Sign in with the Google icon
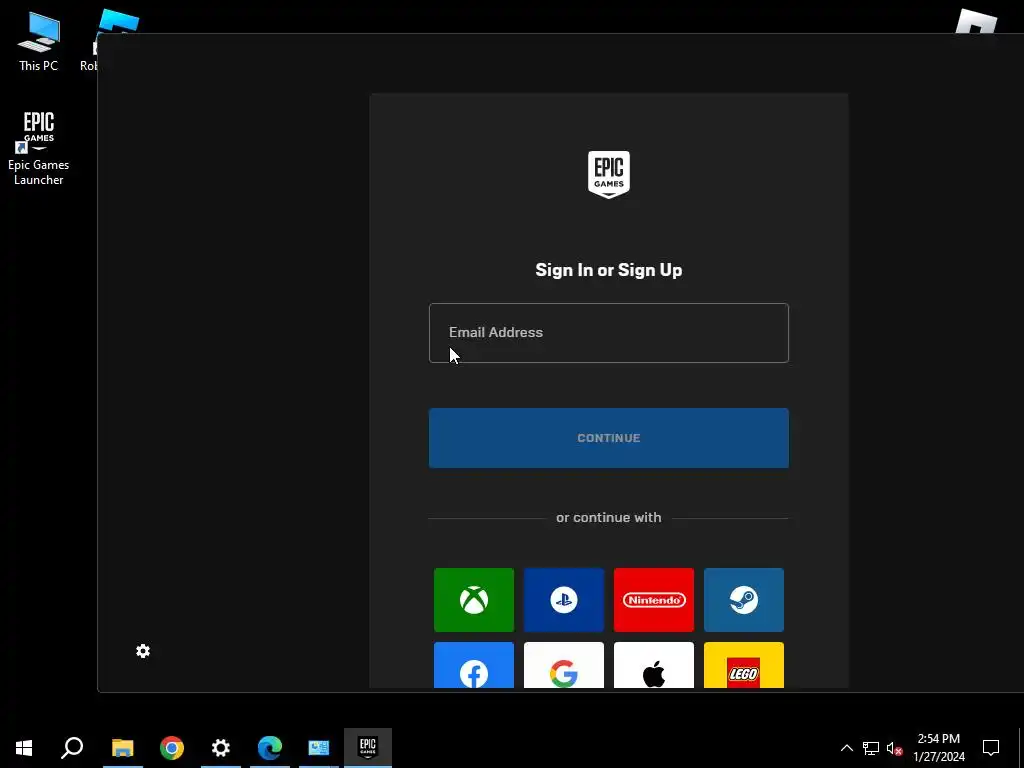This screenshot has width=1024, height=768. (564, 665)
